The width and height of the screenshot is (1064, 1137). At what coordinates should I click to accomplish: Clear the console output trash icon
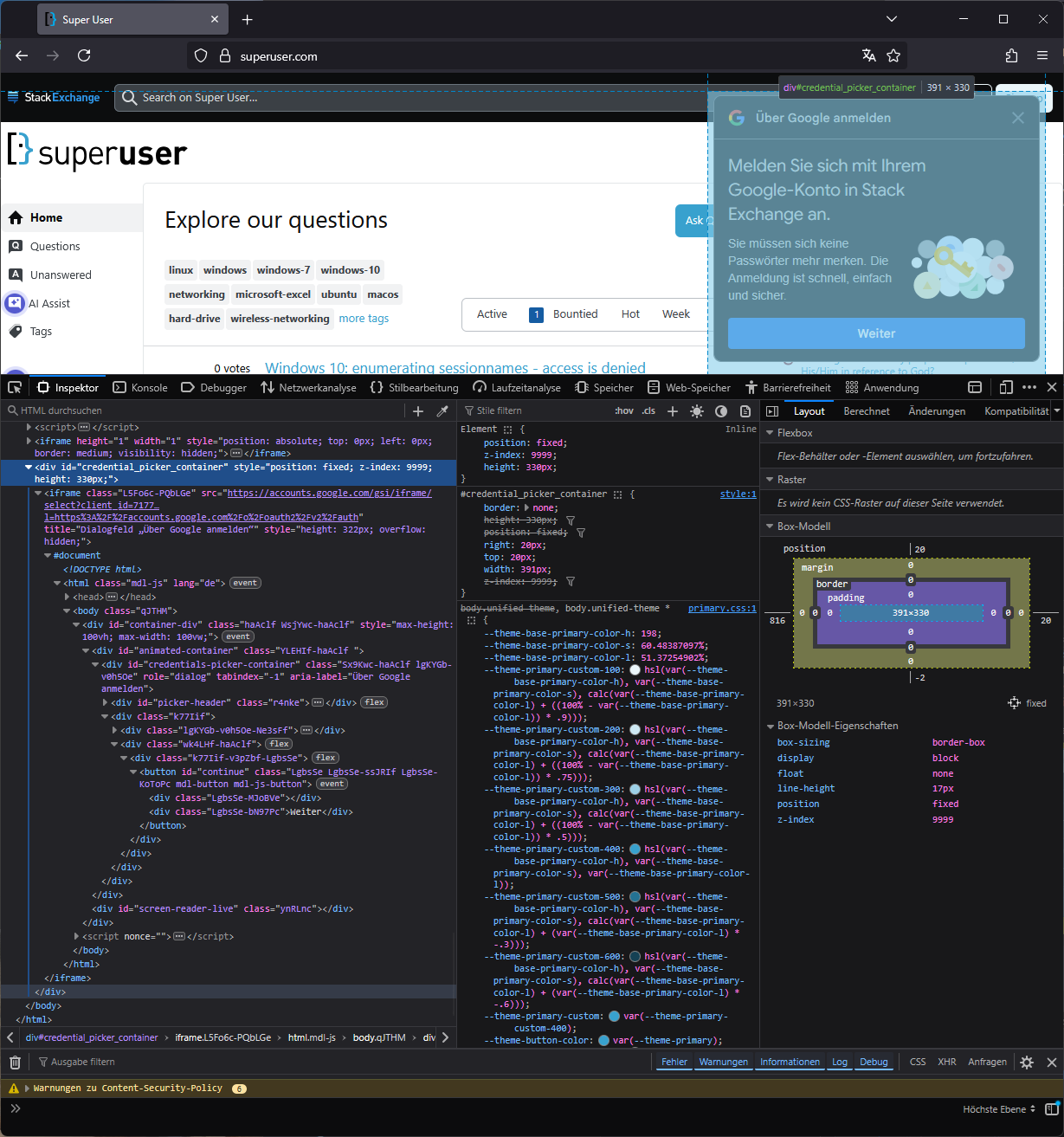pyautogui.click(x=15, y=1062)
